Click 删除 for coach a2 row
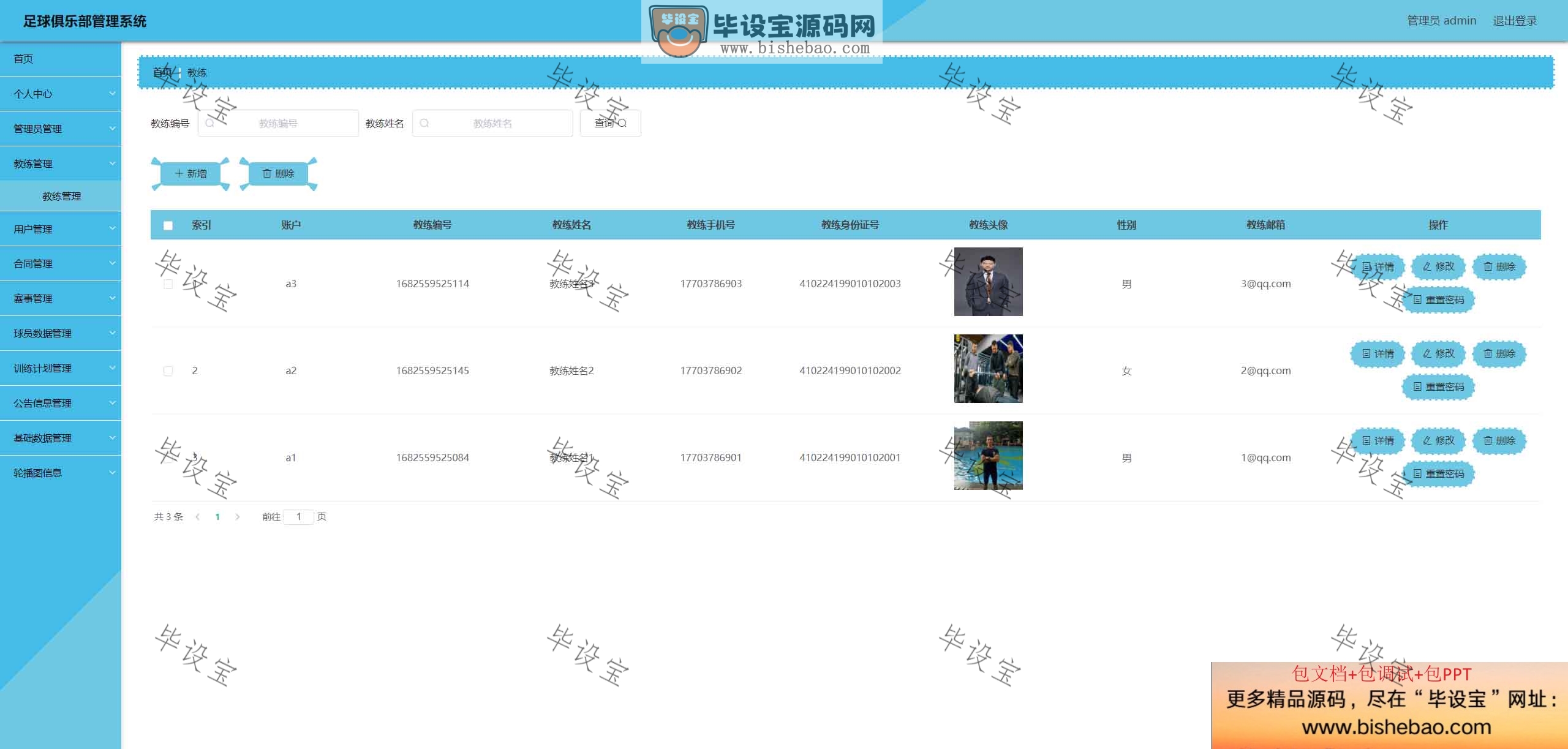1568x749 pixels. click(1499, 353)
